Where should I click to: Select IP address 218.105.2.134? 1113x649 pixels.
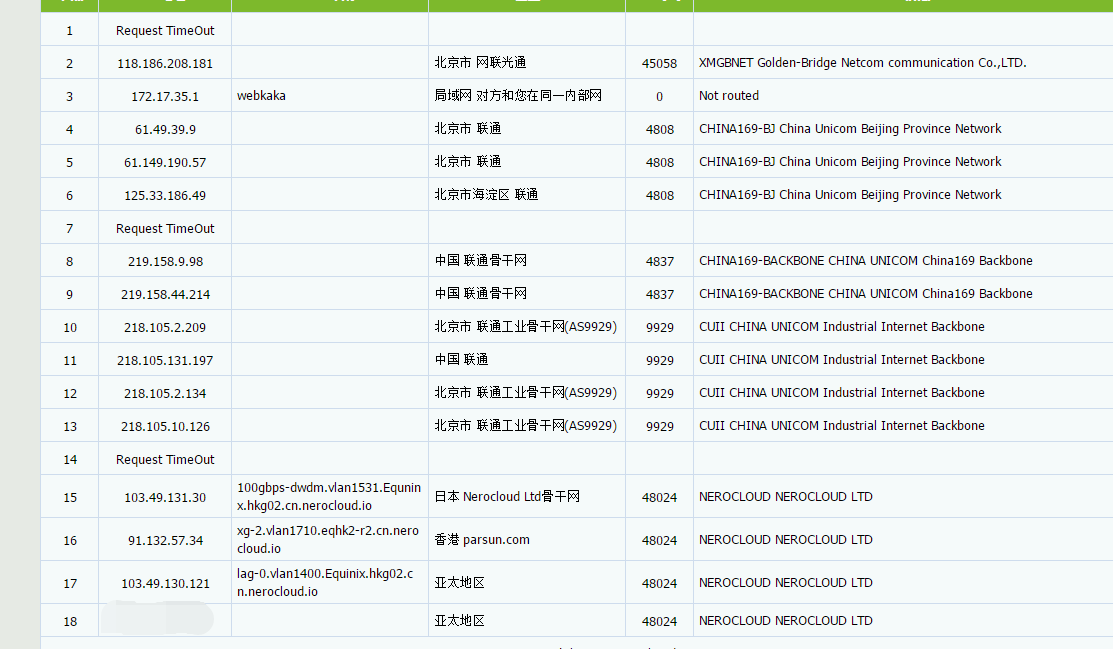165,393
